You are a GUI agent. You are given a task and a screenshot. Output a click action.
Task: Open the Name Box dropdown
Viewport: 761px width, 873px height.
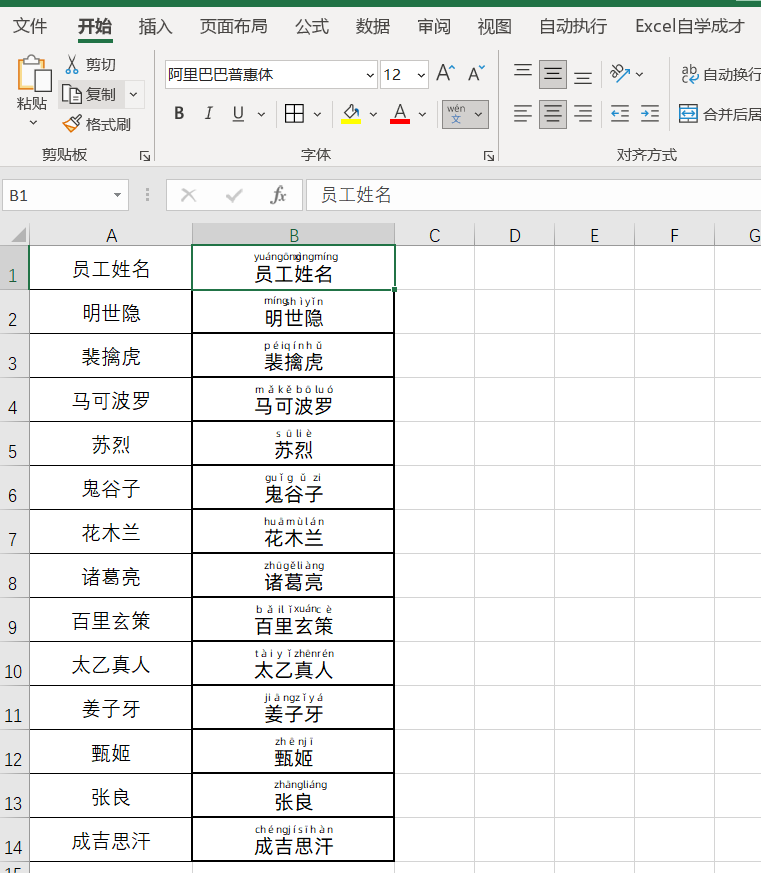[117, 195]
